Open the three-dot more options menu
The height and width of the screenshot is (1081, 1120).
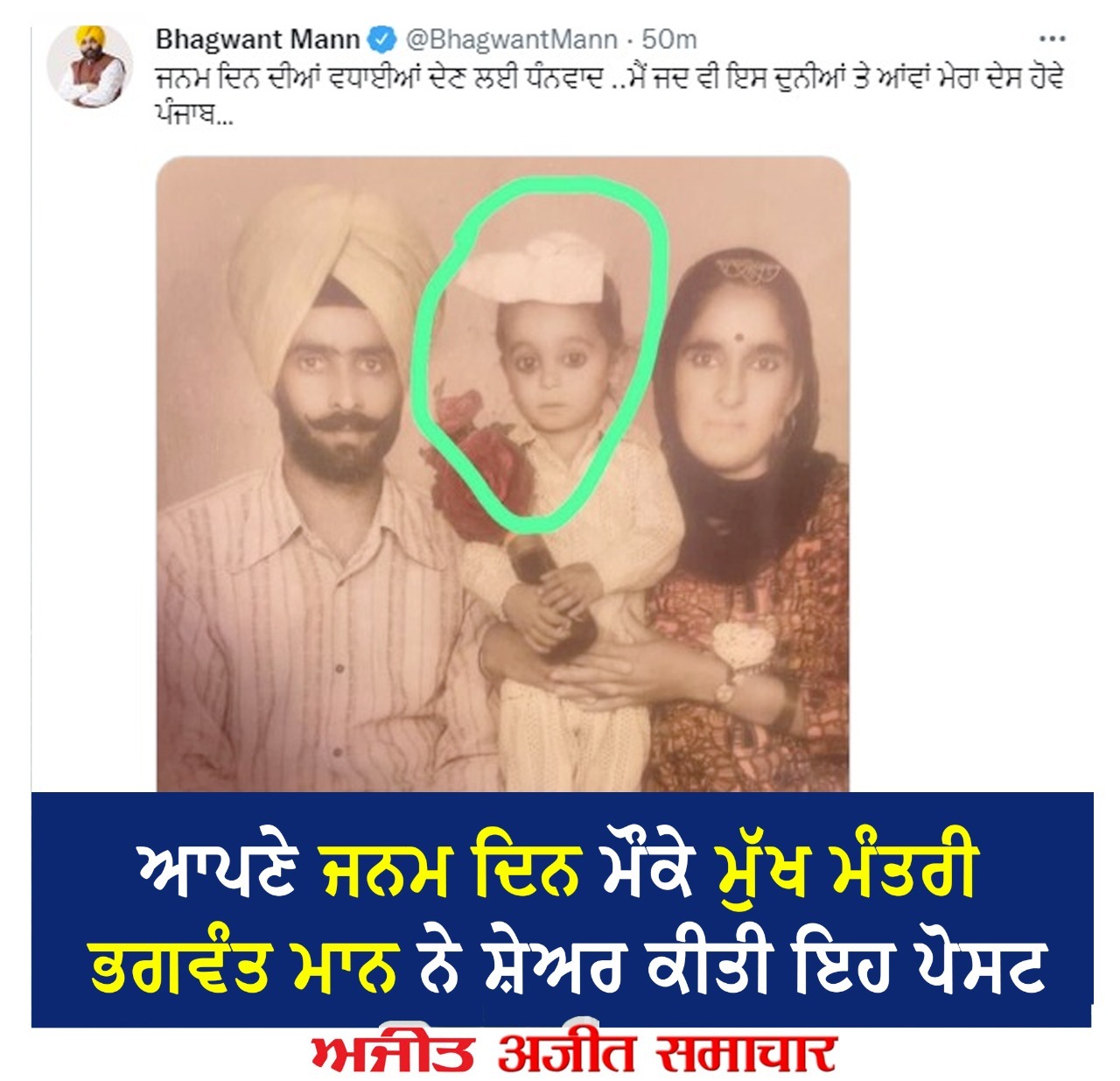click(x=1052, y=39)
